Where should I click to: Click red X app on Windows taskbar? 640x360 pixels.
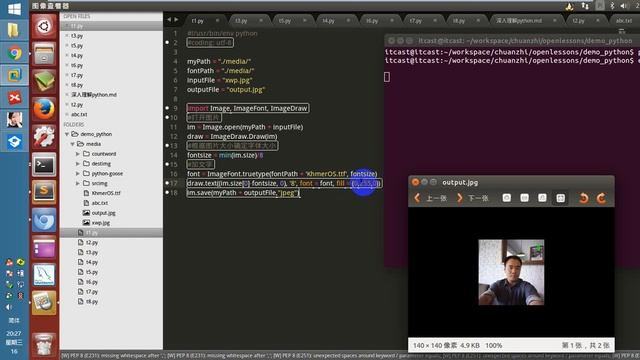pos(14,98)
